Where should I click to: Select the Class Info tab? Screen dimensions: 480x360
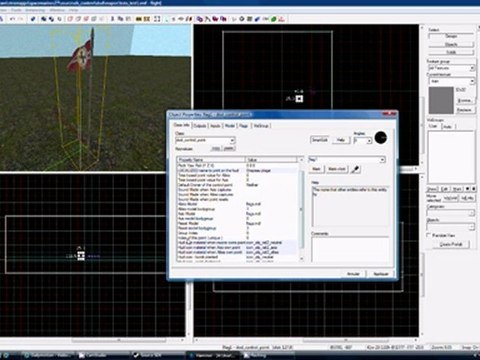(182, 125)
